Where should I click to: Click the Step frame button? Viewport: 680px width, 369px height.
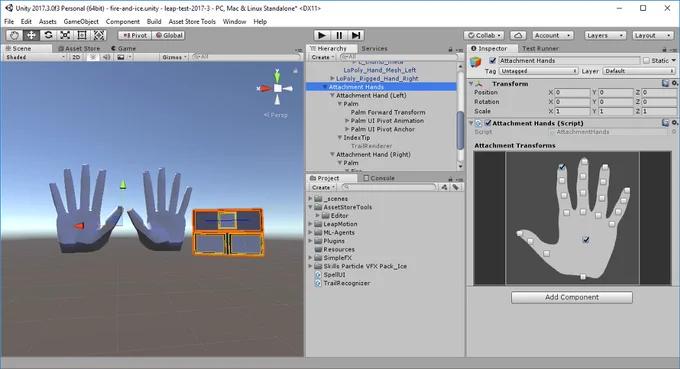pos(356,35)
